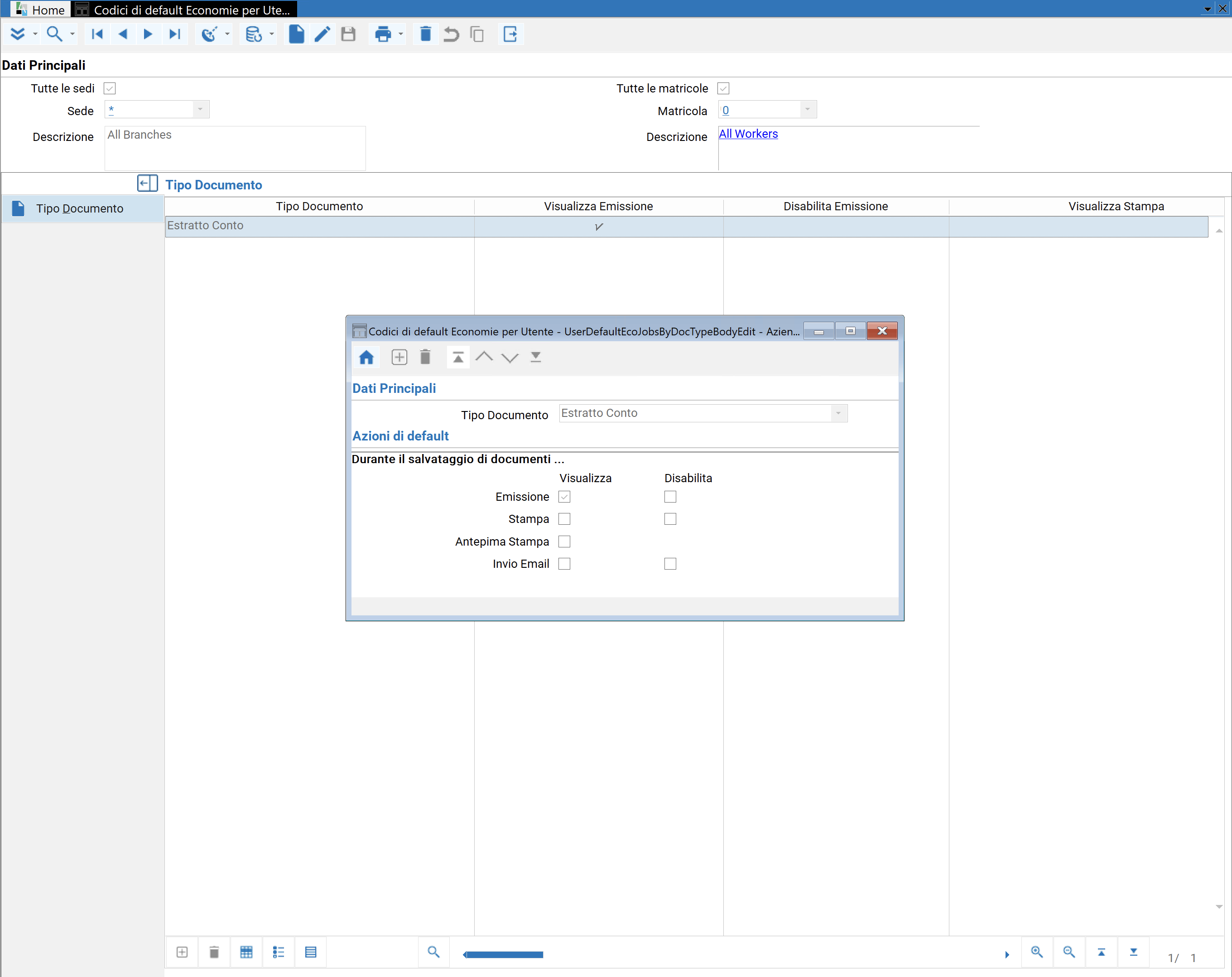Image resolution: width=1232 pixels, height=977 pixels.
Task: Toggle the Tutte le sedi checkbox
Action: 110,88
